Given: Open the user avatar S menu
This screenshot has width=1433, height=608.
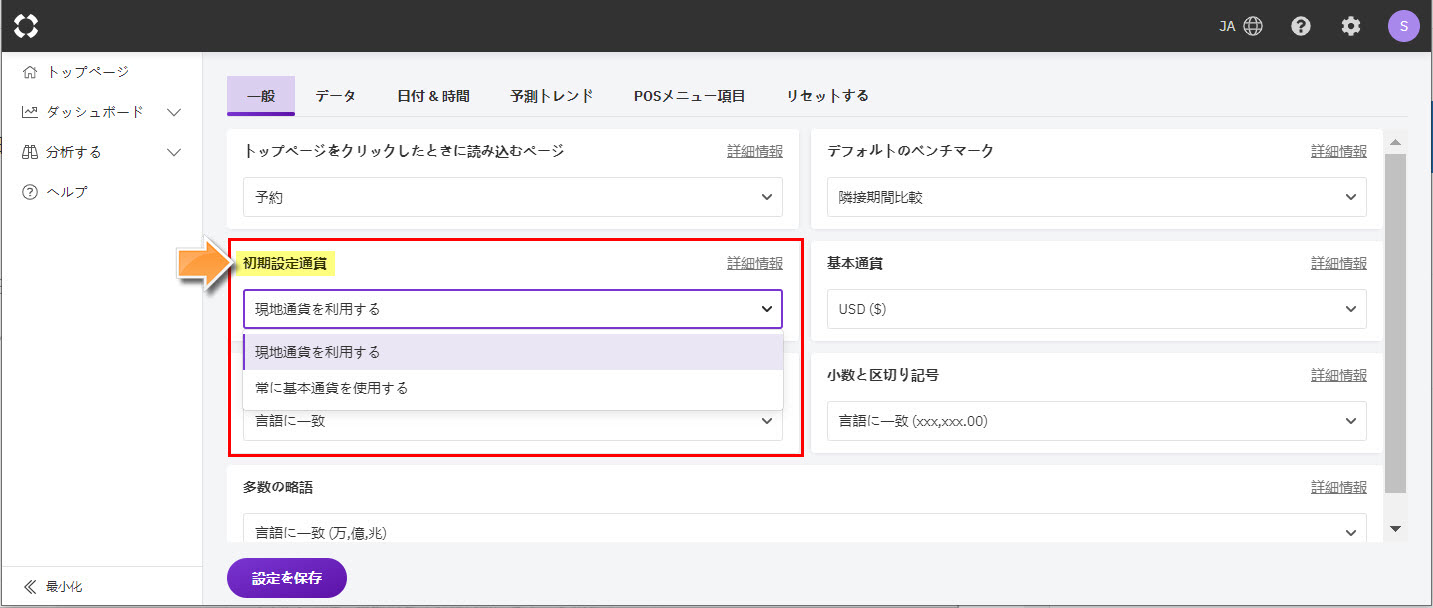Looking at the screenshot, I should point(1404,26).
